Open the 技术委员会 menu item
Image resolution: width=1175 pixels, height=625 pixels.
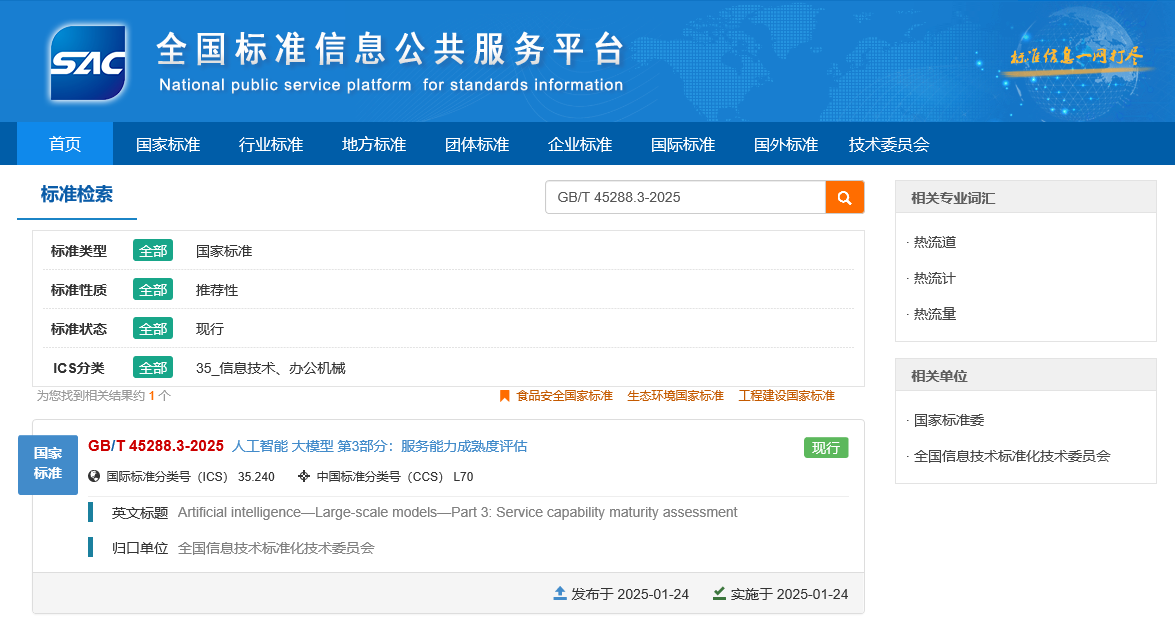pyautogui.click(x=889, y=144)
